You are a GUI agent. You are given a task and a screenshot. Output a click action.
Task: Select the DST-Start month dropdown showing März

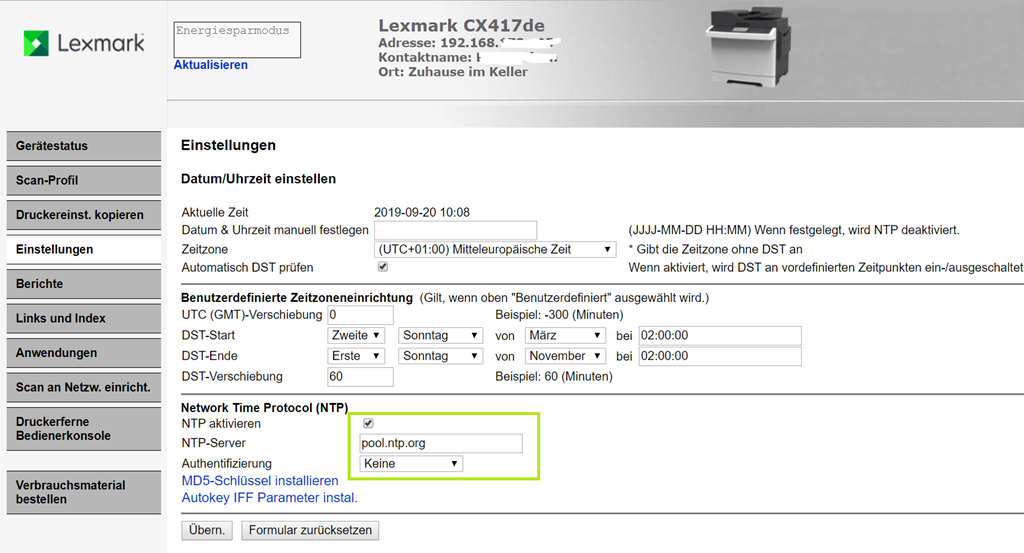[x=565, y=336]
